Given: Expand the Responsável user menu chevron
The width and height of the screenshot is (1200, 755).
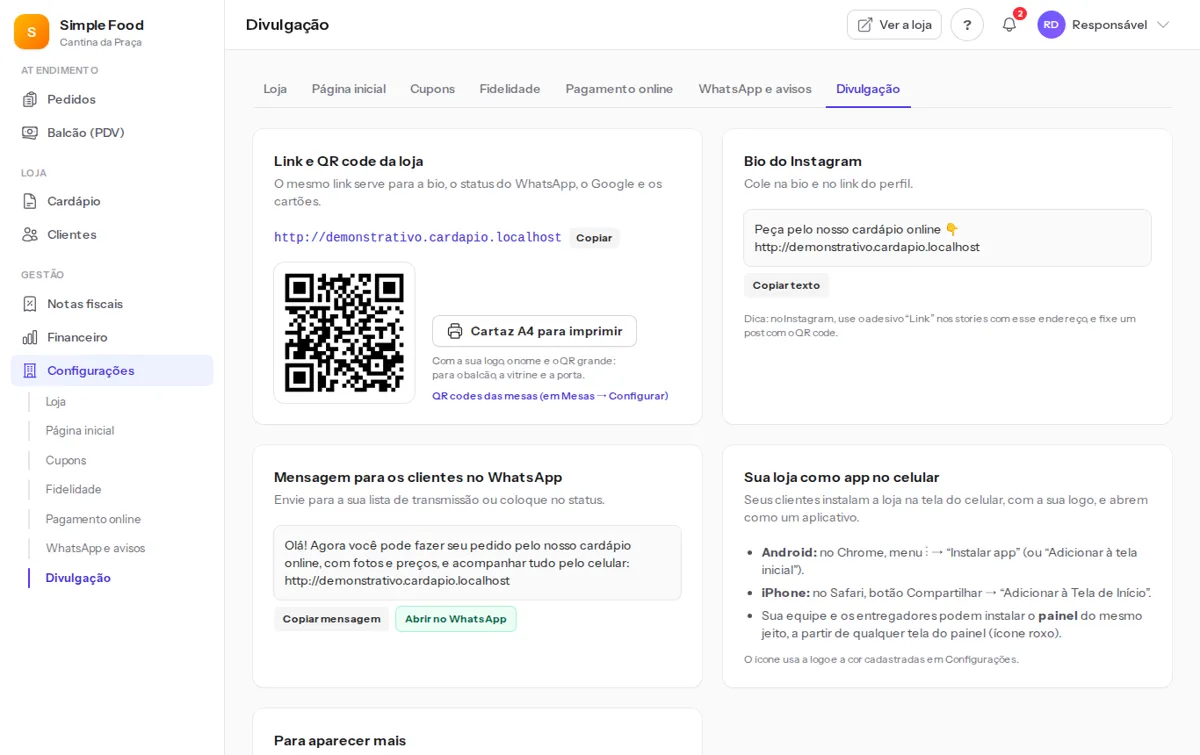Looking at the screenshot, I should point(1163,25).
